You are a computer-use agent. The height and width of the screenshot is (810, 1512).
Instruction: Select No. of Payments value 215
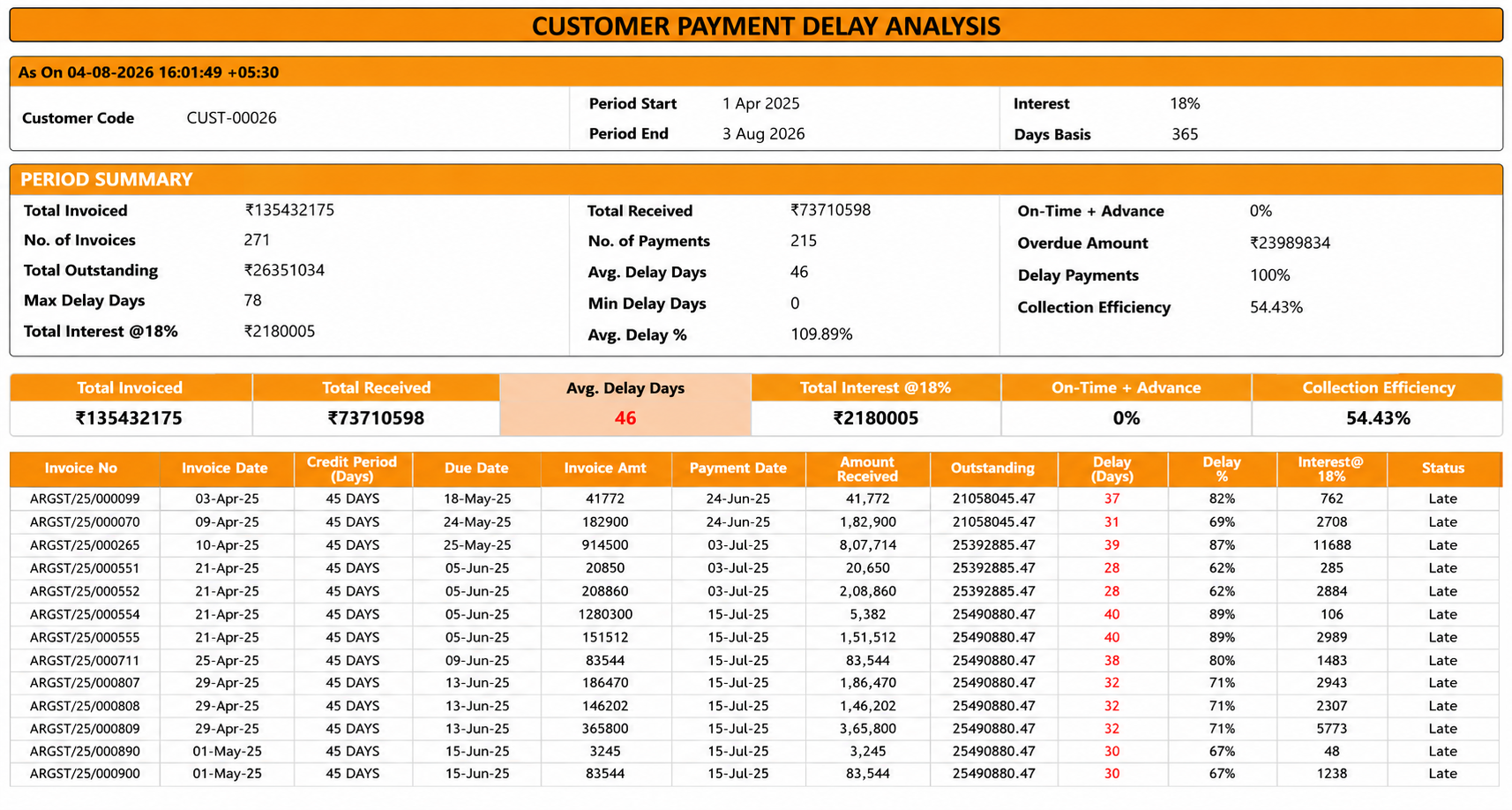coord(803,241)
